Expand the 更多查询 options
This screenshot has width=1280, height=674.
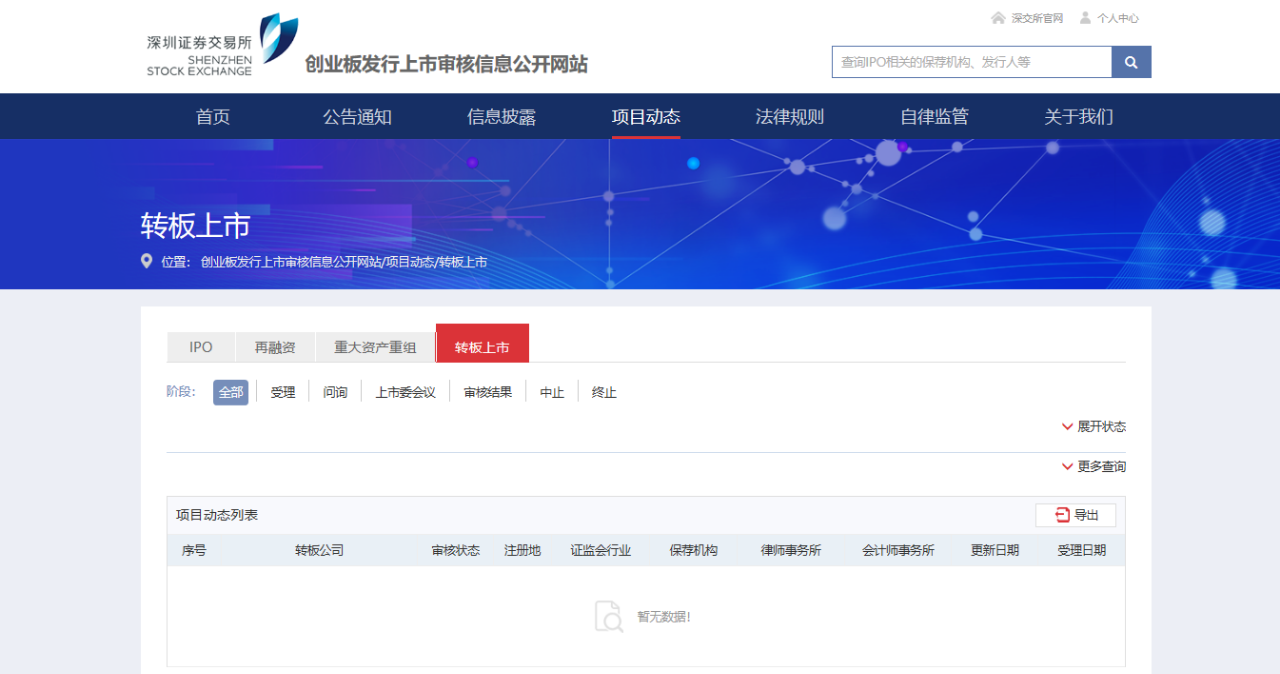pyautogui.click(x=1100, y=467)
